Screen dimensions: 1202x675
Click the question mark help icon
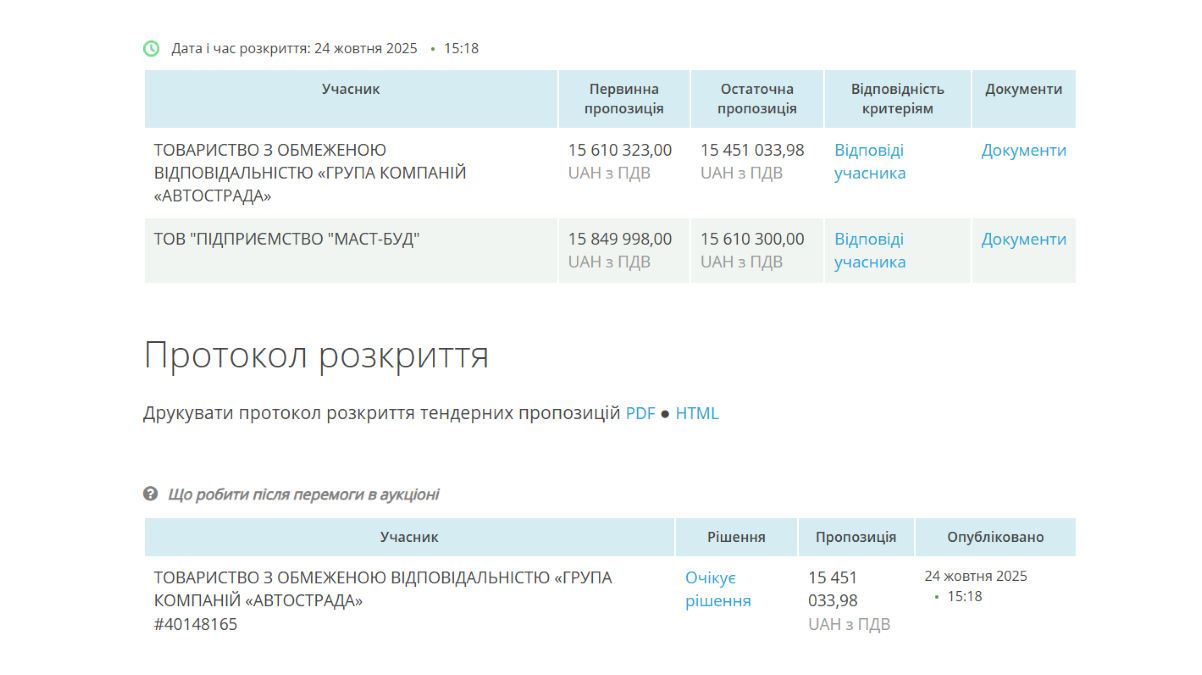coord(151,494)
